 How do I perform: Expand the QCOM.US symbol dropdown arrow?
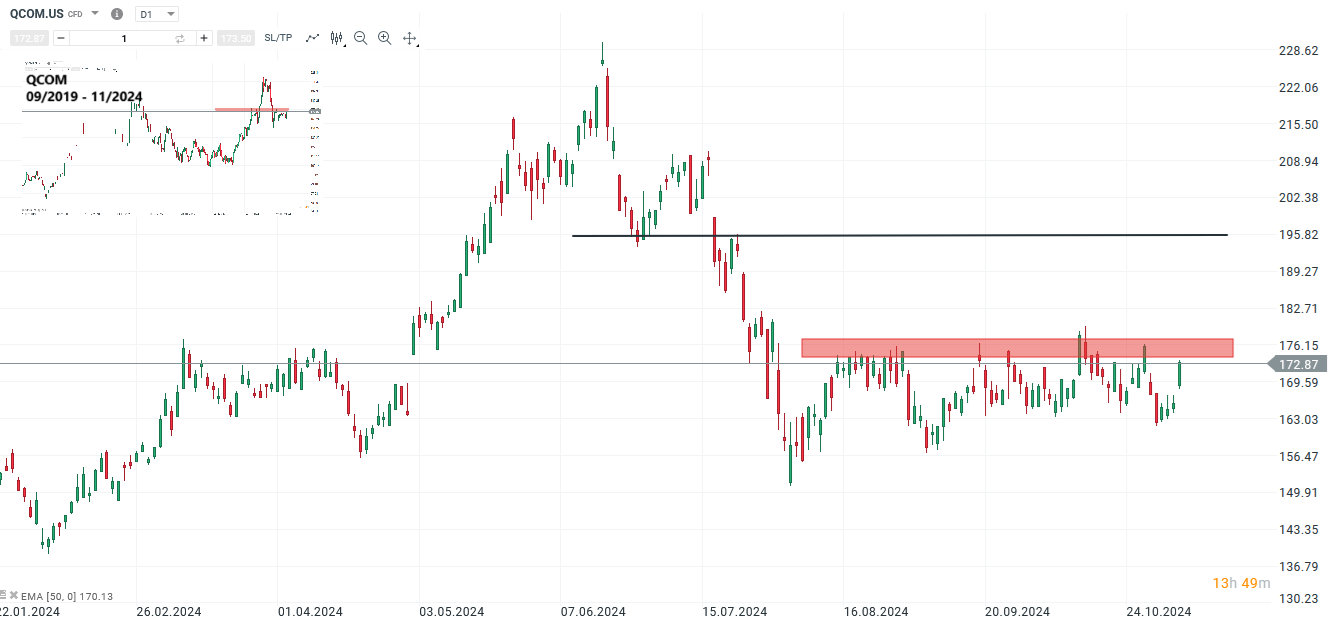pos(94,14)
